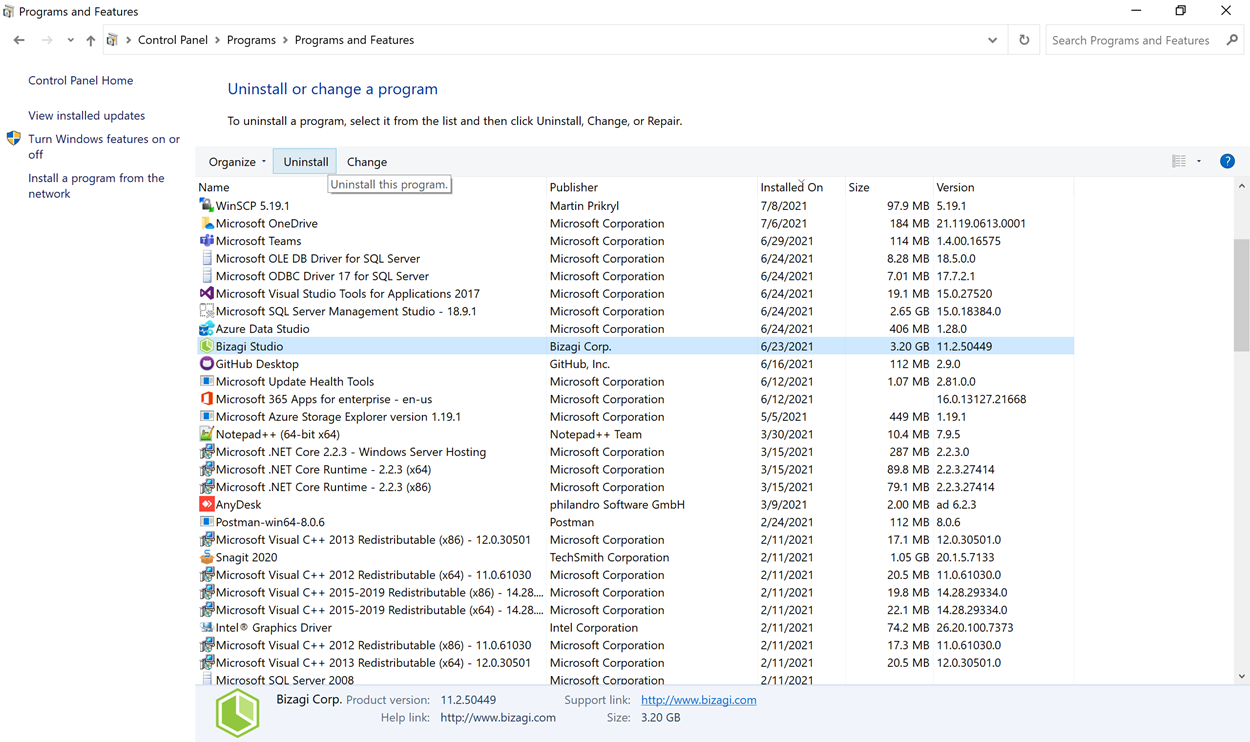
Task: Sort by the Version column header
Action: (x=1003, y=187)
